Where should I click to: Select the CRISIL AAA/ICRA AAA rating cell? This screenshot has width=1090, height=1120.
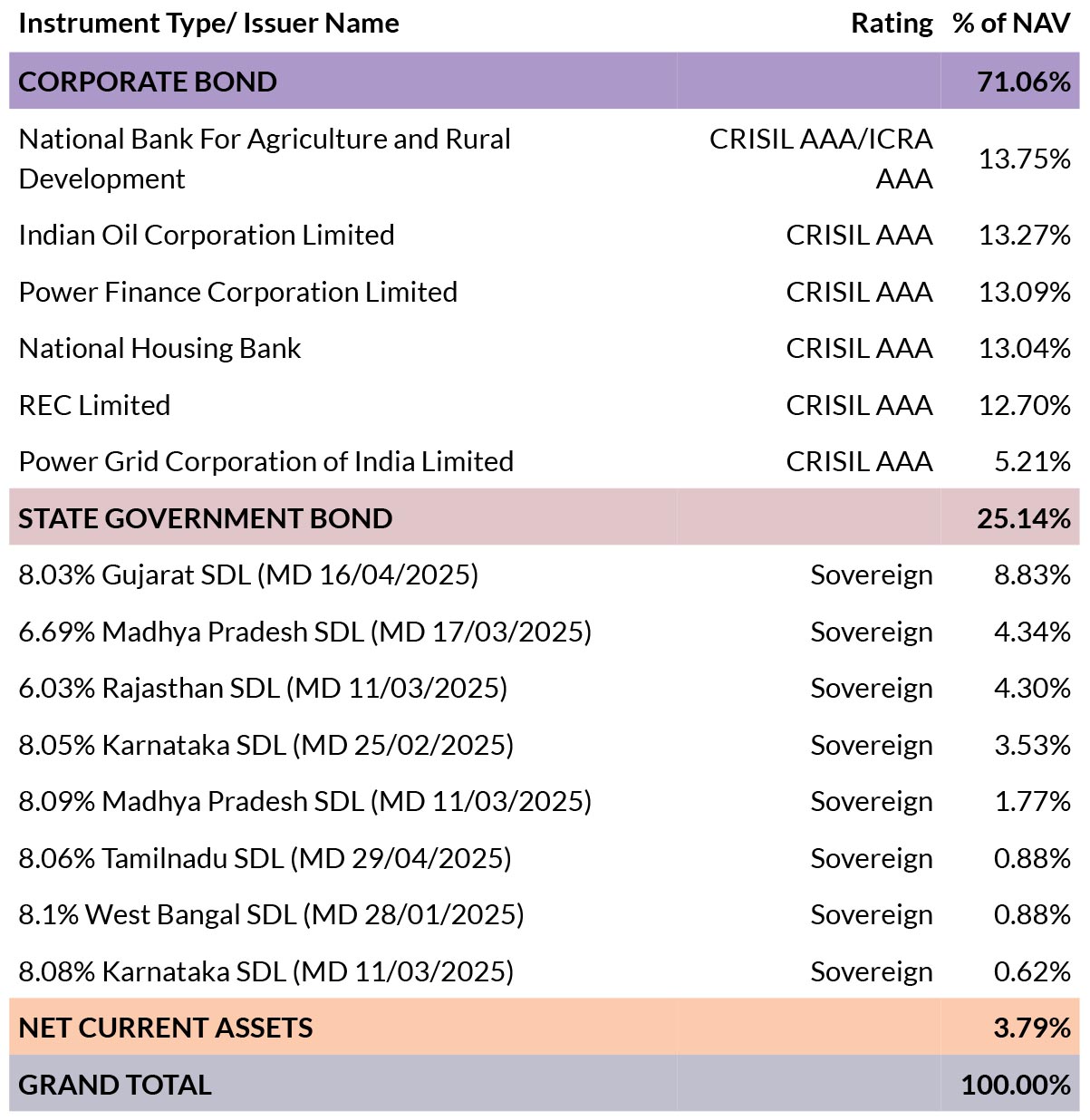pyautogui.click(x=821, y=159)
